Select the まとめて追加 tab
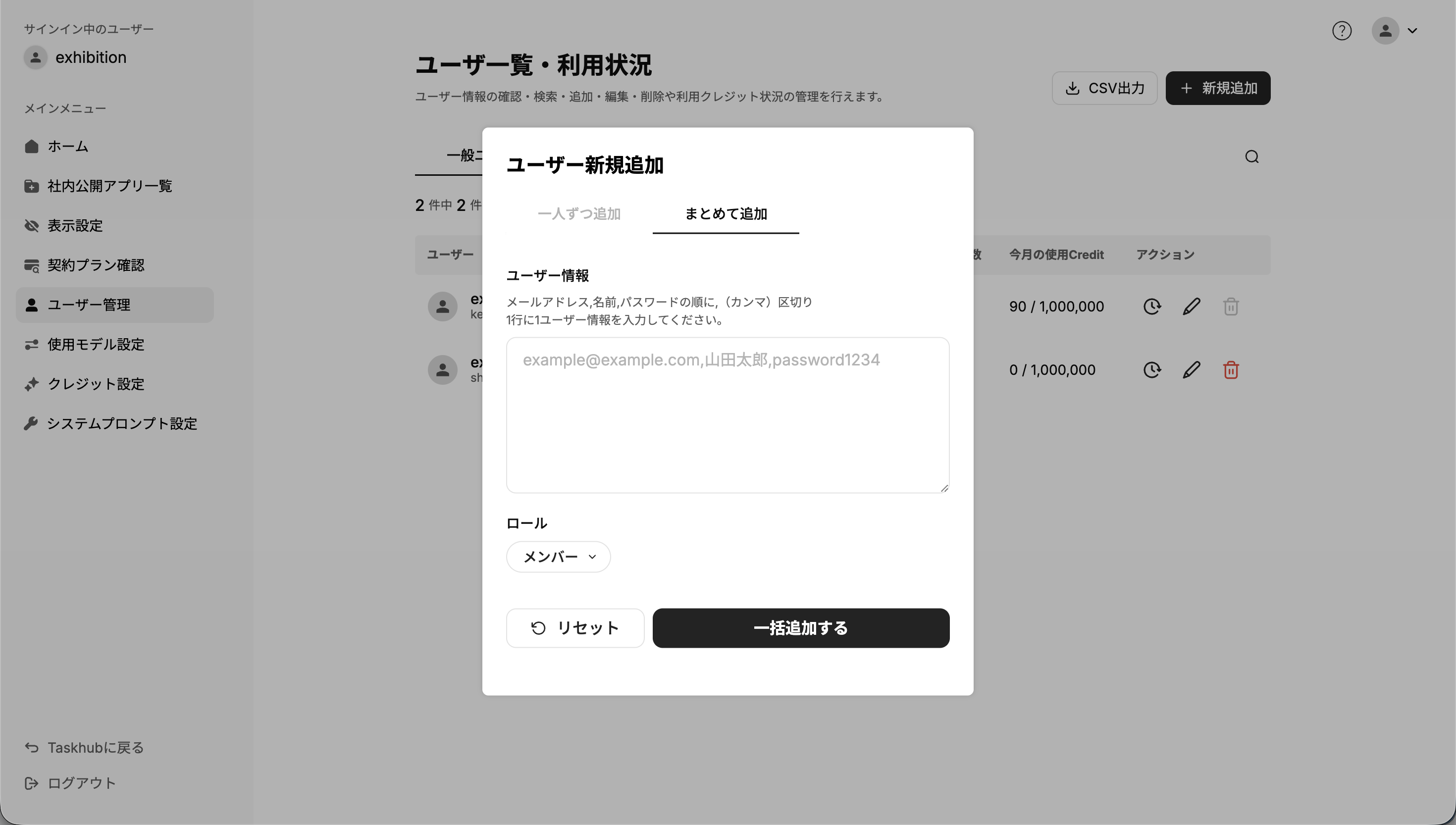This screenshot has width=1456, height=825. [726, 214]
